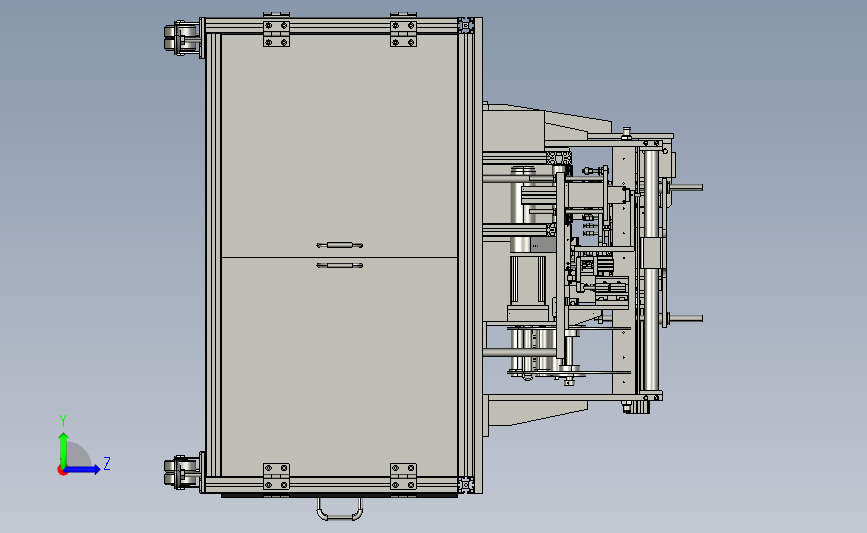Select the lower protruding shaft on the right mechanism
Image resolution: width=867 pixels, height=533 pixels.
point(686,318)
